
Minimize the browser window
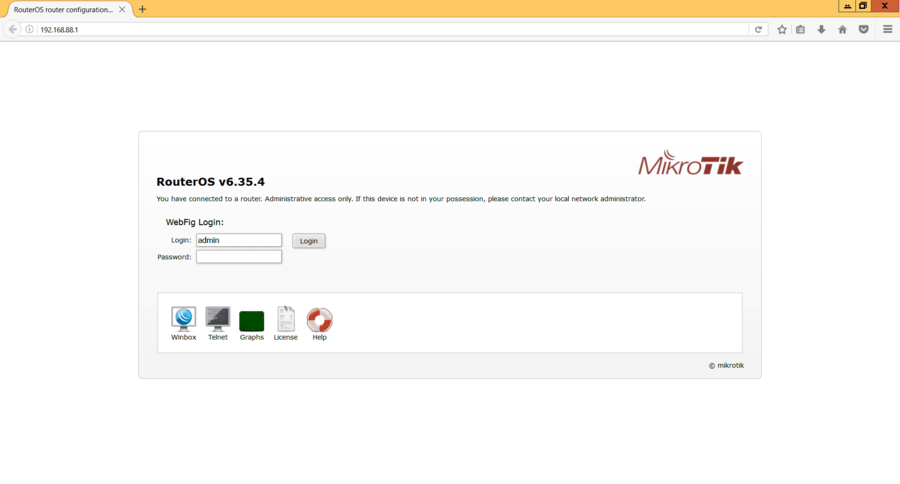(x=847, y=6)
